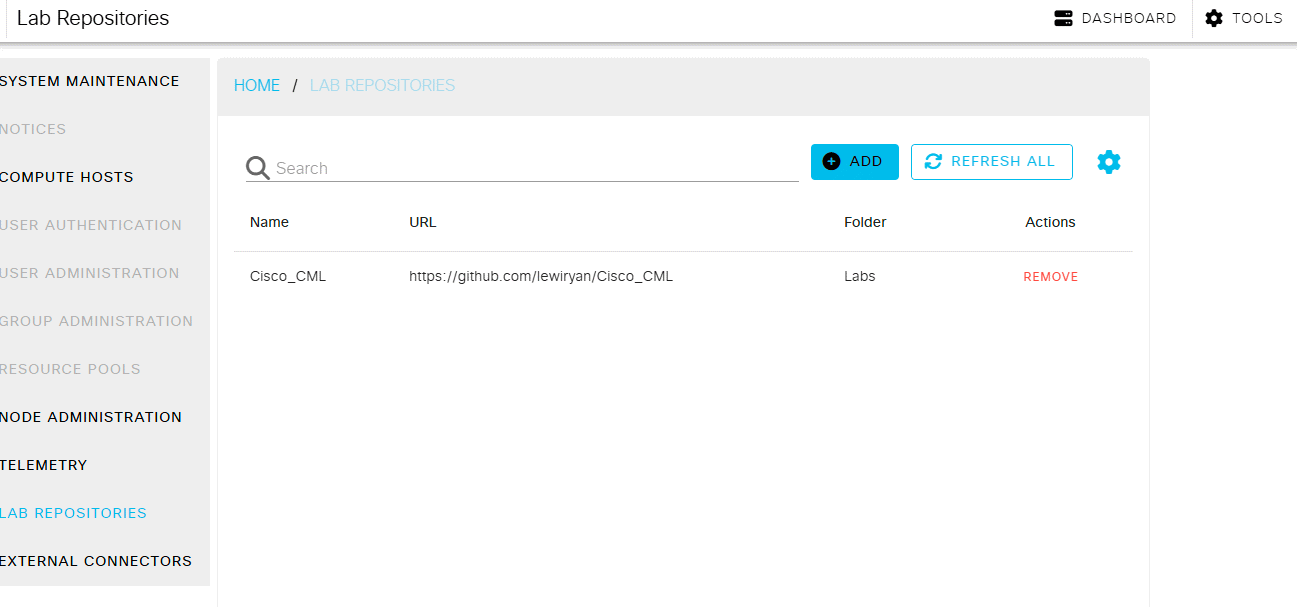
Task: Click the Name column header
Action: 269,222
